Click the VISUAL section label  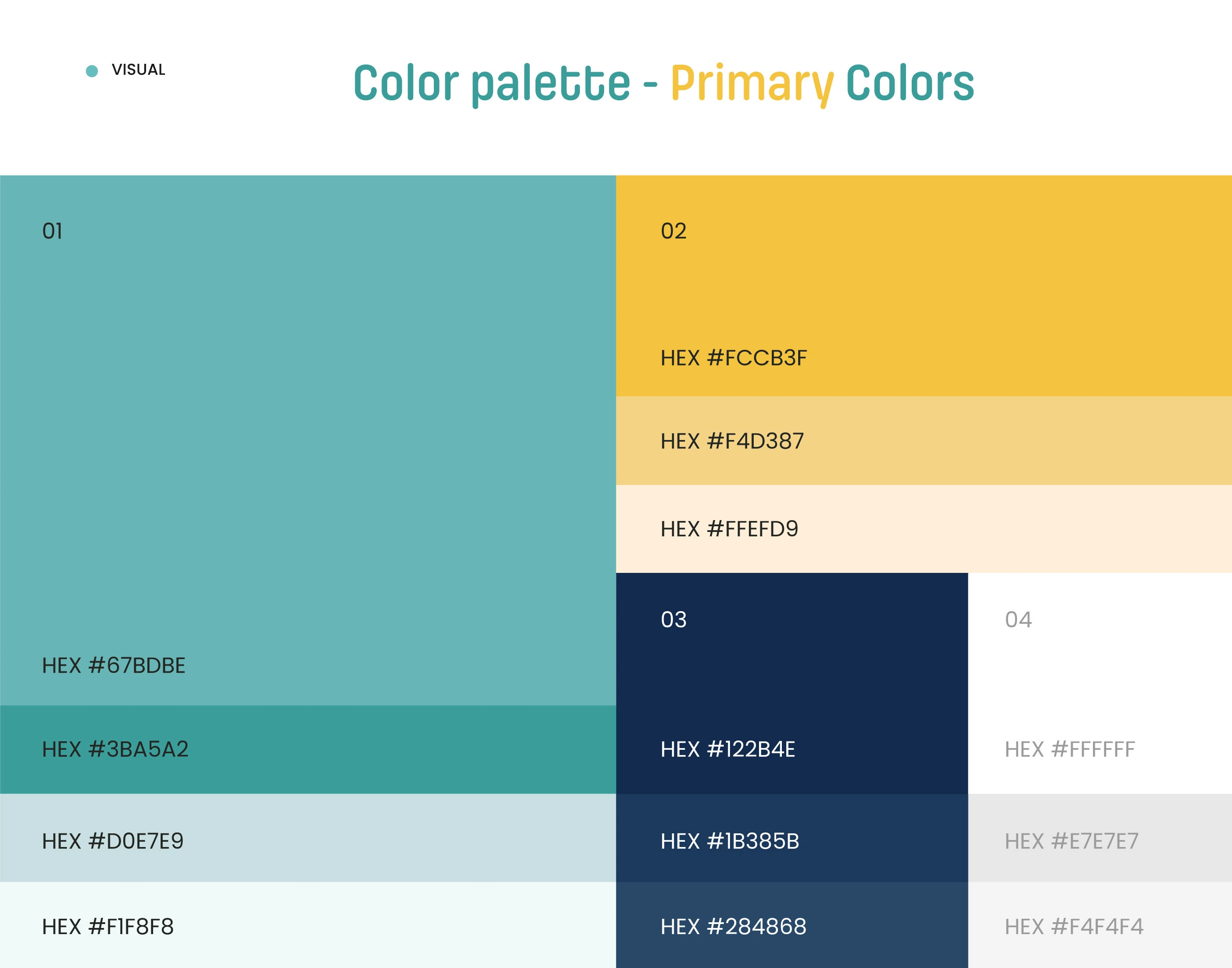[x=138, y=70]
